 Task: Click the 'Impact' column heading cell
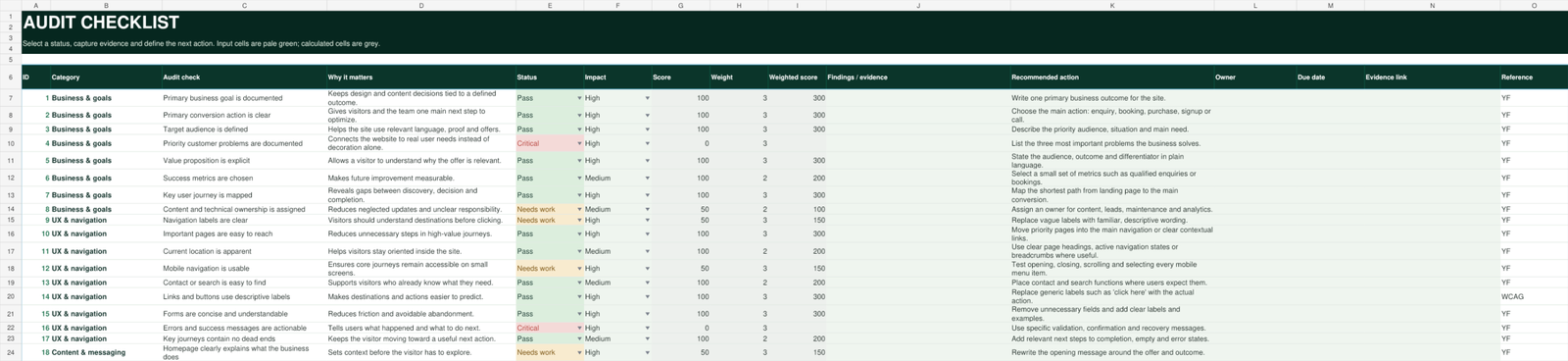click(617, 77)
